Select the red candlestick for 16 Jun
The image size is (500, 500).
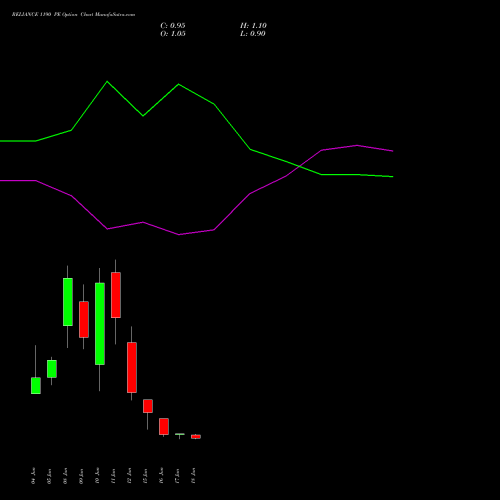click(164, 426)
